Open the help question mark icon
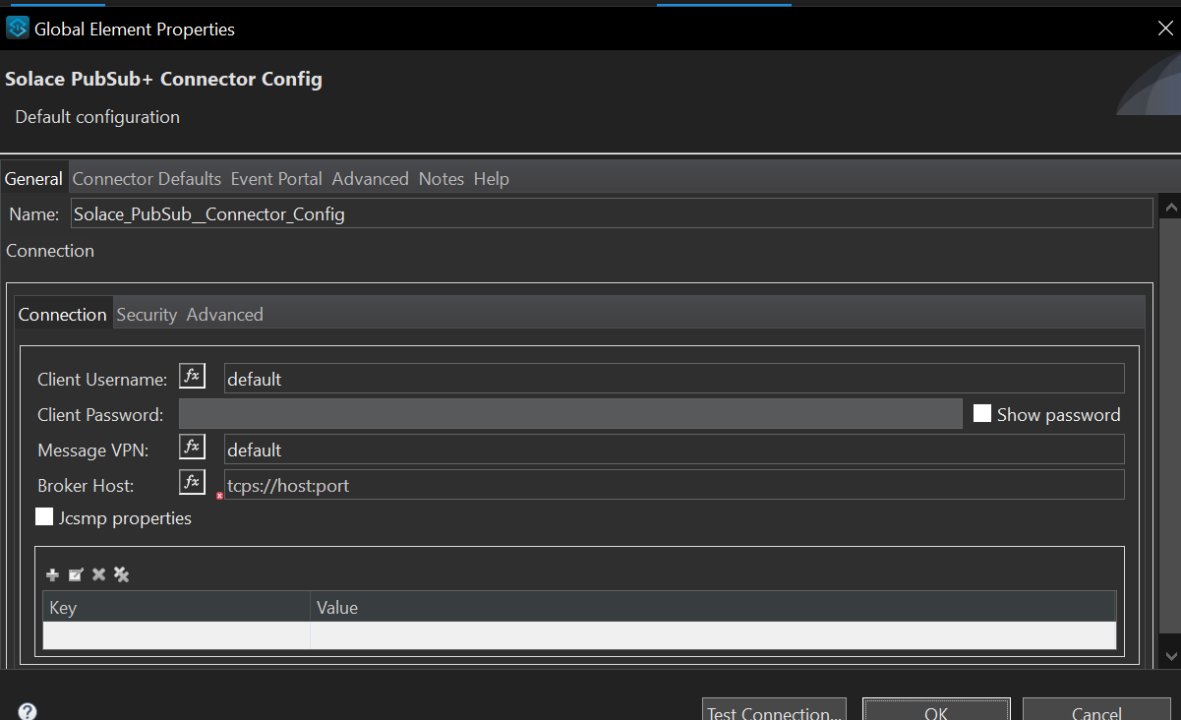Screen dimensions: 1181x720 pyautogui.click(x=27, y=711)
